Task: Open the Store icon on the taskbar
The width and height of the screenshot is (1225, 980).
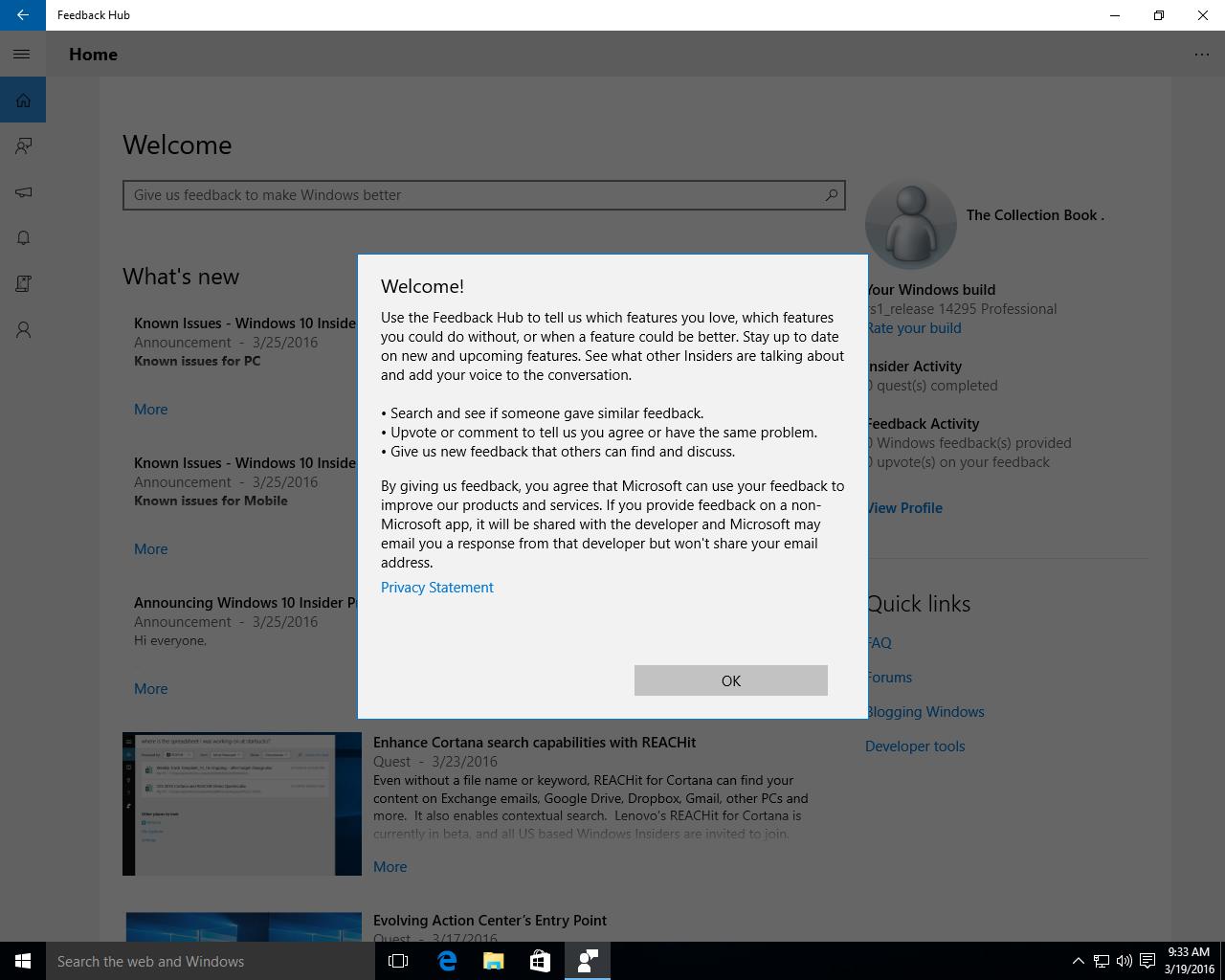Action: (540, 961)
